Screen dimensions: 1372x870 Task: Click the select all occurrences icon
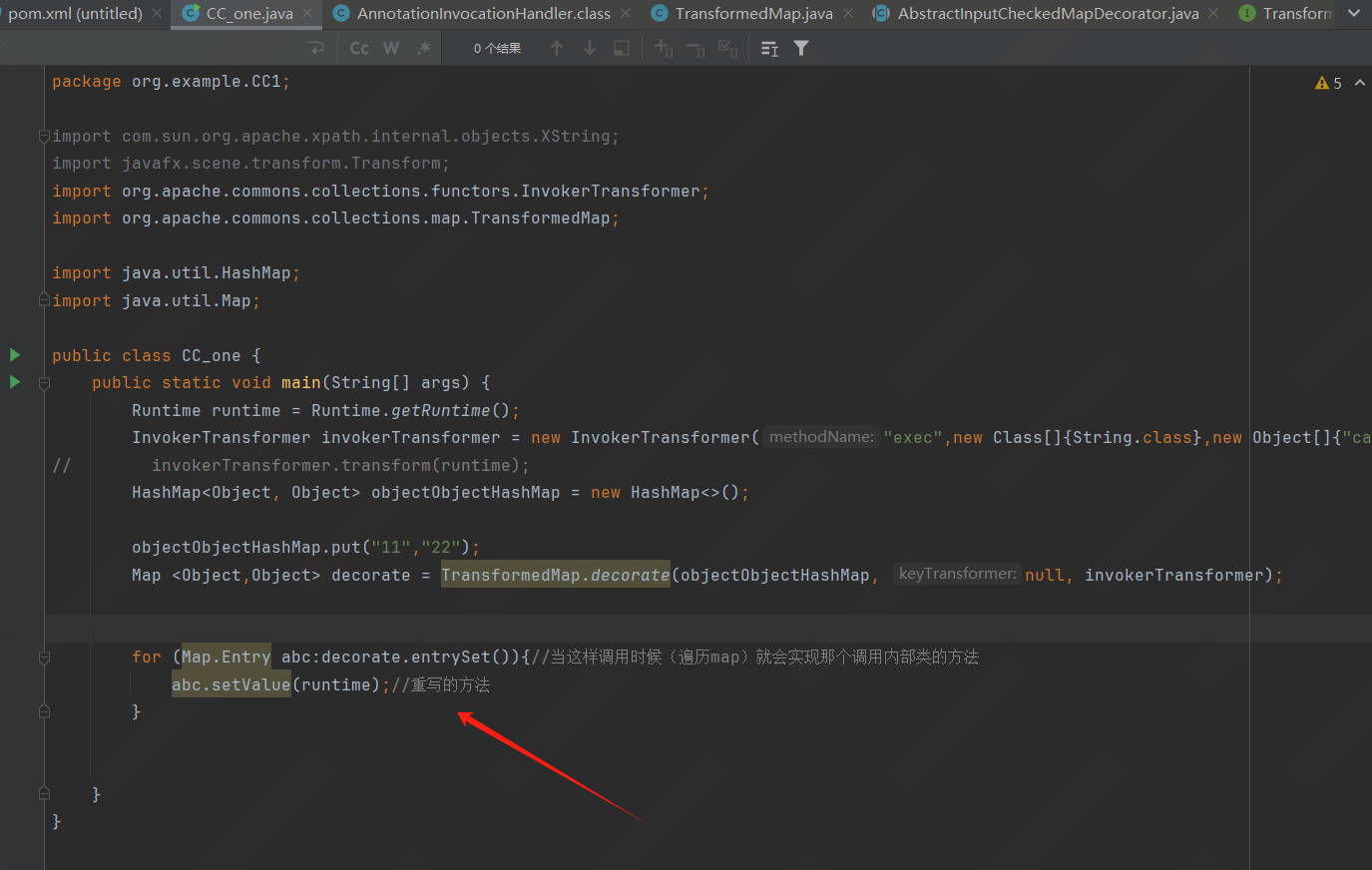coord(622,48)
